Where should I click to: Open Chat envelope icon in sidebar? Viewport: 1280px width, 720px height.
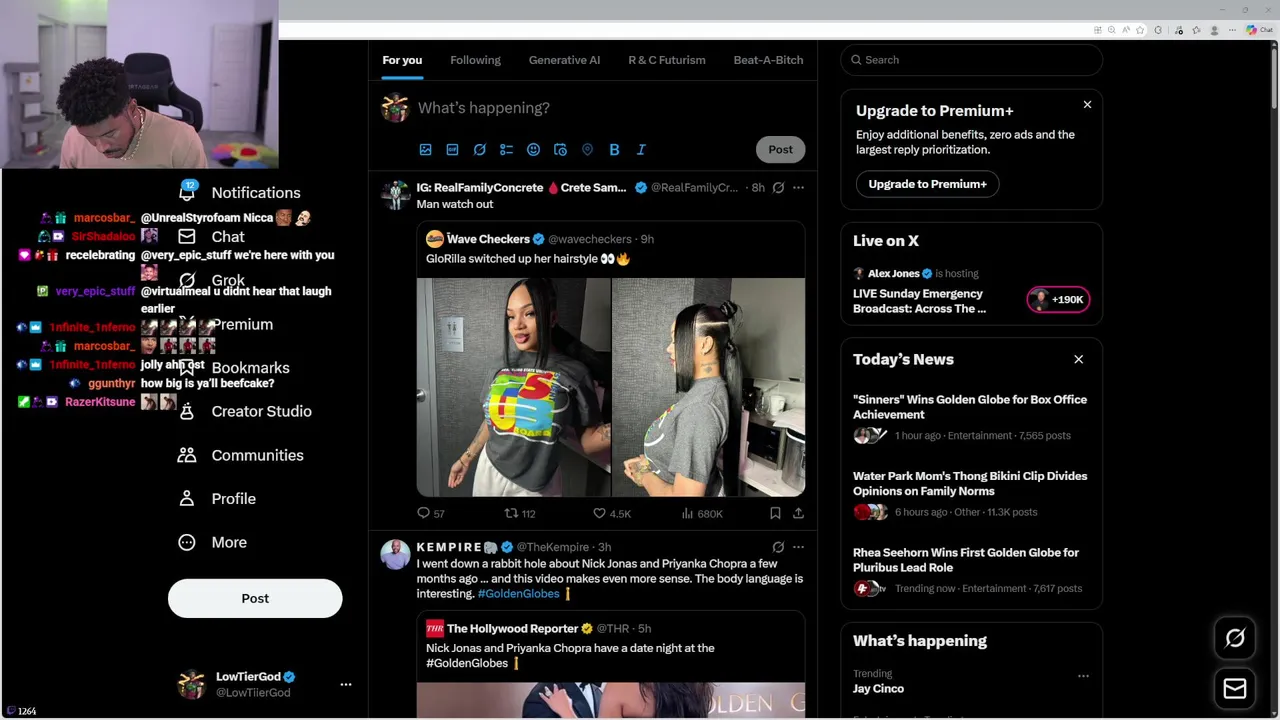pos(187,237)
